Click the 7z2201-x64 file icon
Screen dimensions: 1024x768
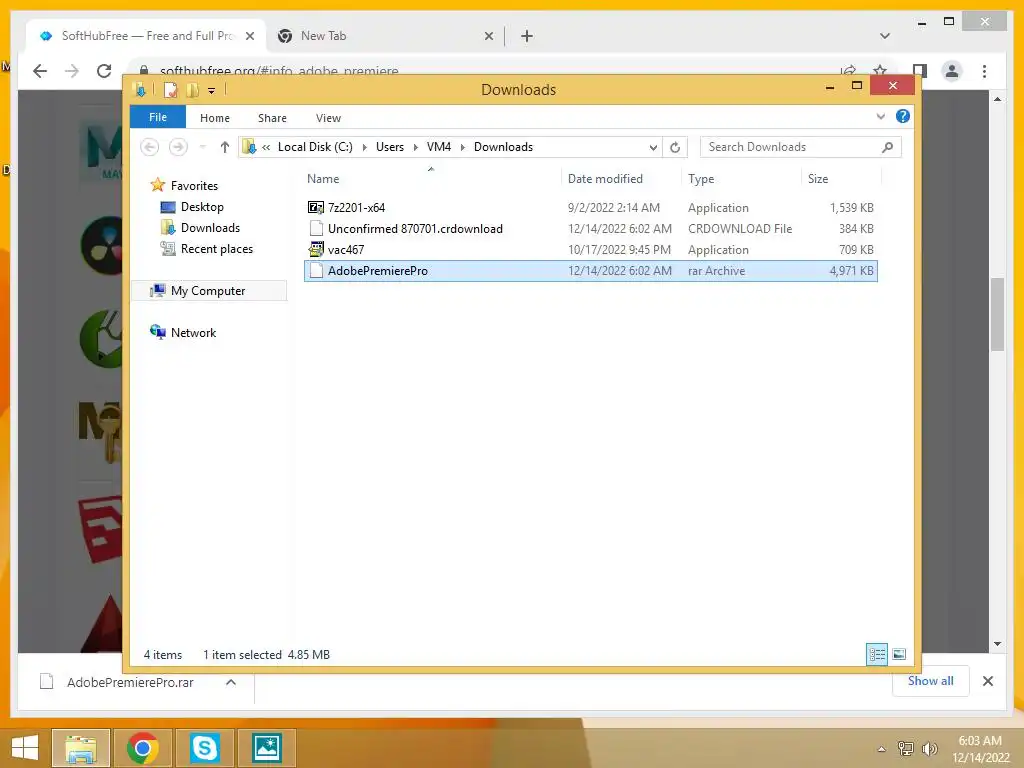(315, 208)
